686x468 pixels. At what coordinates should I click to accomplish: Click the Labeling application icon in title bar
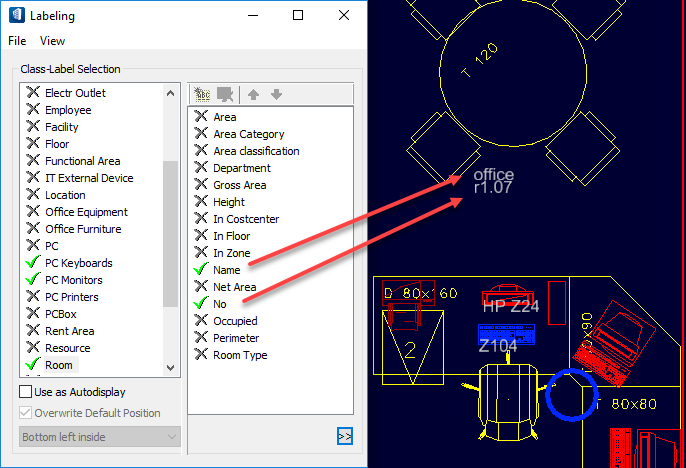pyautogui.click(x=17, y=15)
